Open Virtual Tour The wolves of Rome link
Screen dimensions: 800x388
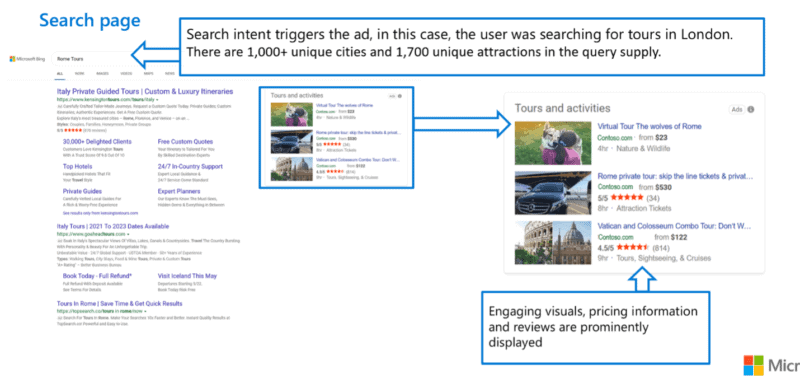pos(649,126)
